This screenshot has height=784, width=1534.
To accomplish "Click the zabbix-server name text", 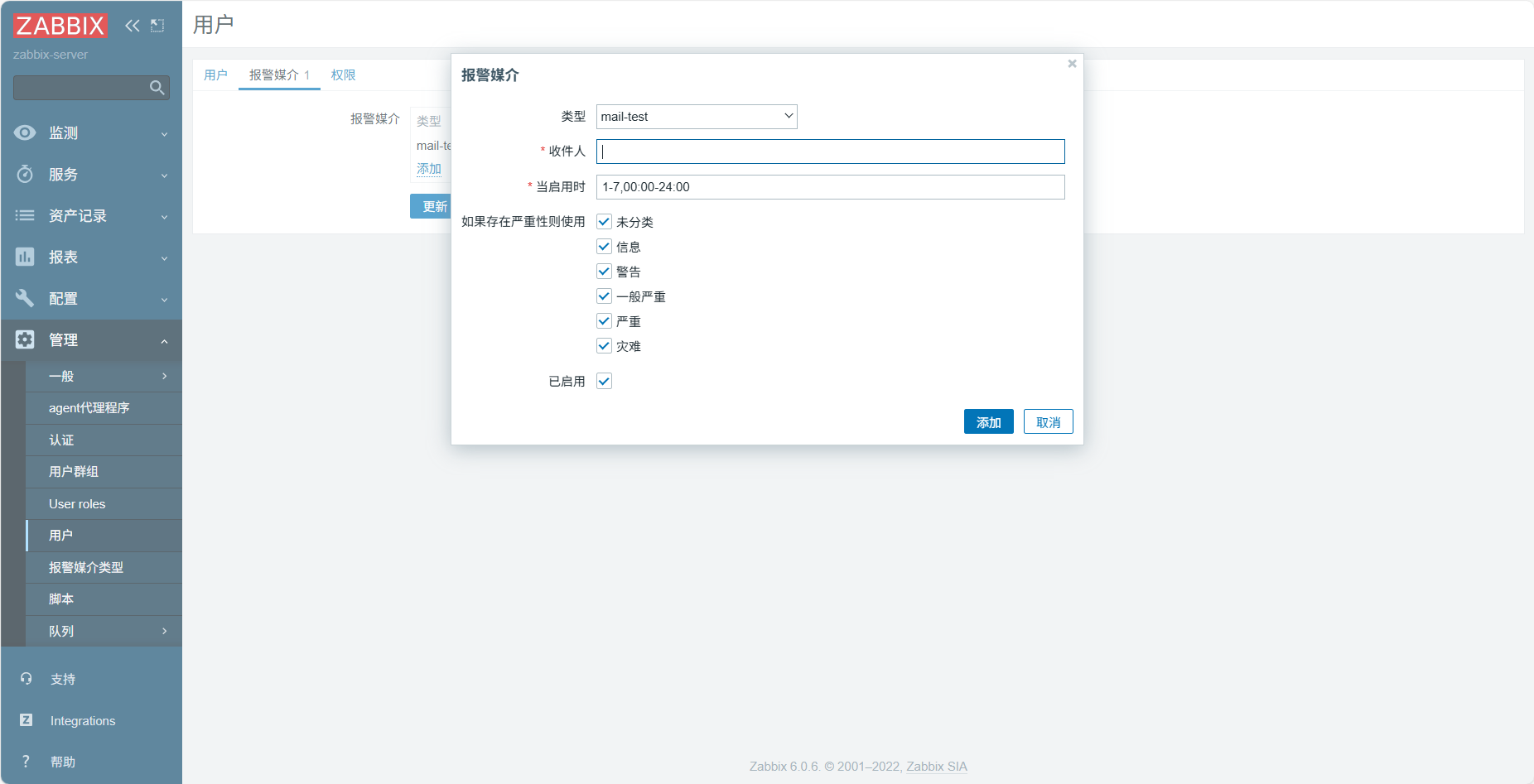I will click(51, 55).
